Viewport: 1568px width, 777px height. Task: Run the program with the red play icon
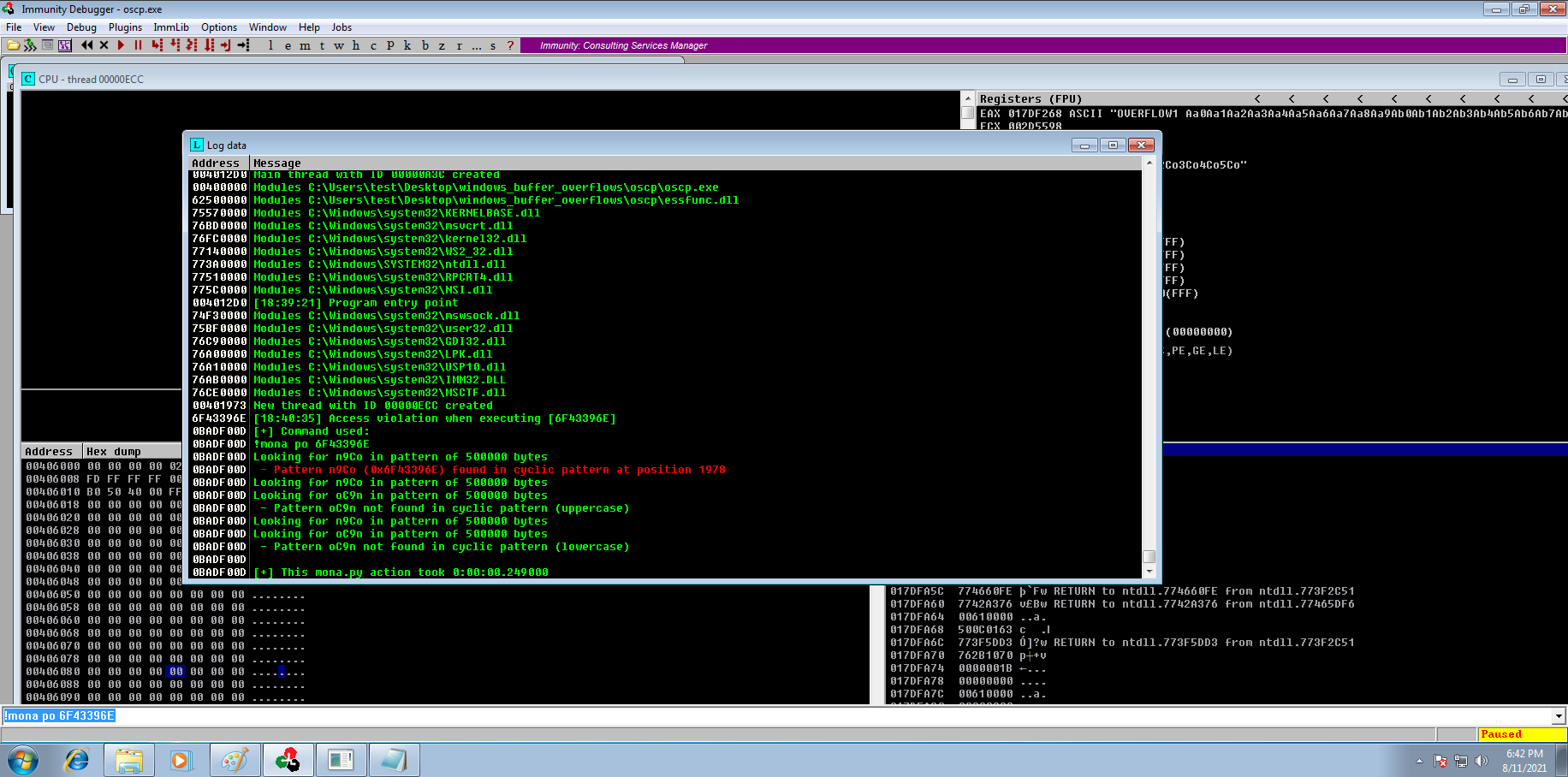(x=121, y=45)
